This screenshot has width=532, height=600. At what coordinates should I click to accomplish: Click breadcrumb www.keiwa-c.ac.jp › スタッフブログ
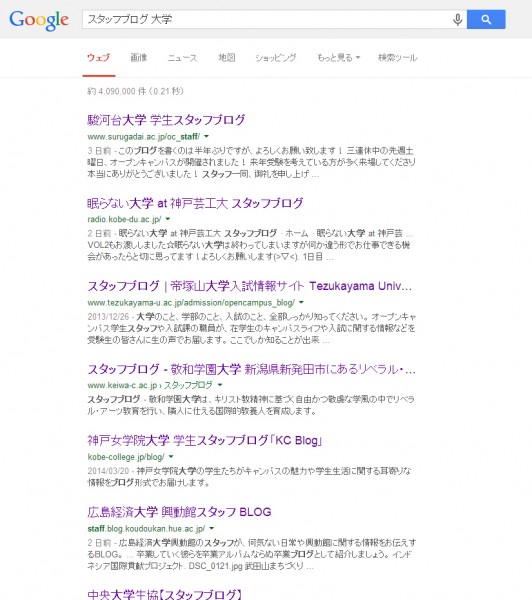coord(150,385)
